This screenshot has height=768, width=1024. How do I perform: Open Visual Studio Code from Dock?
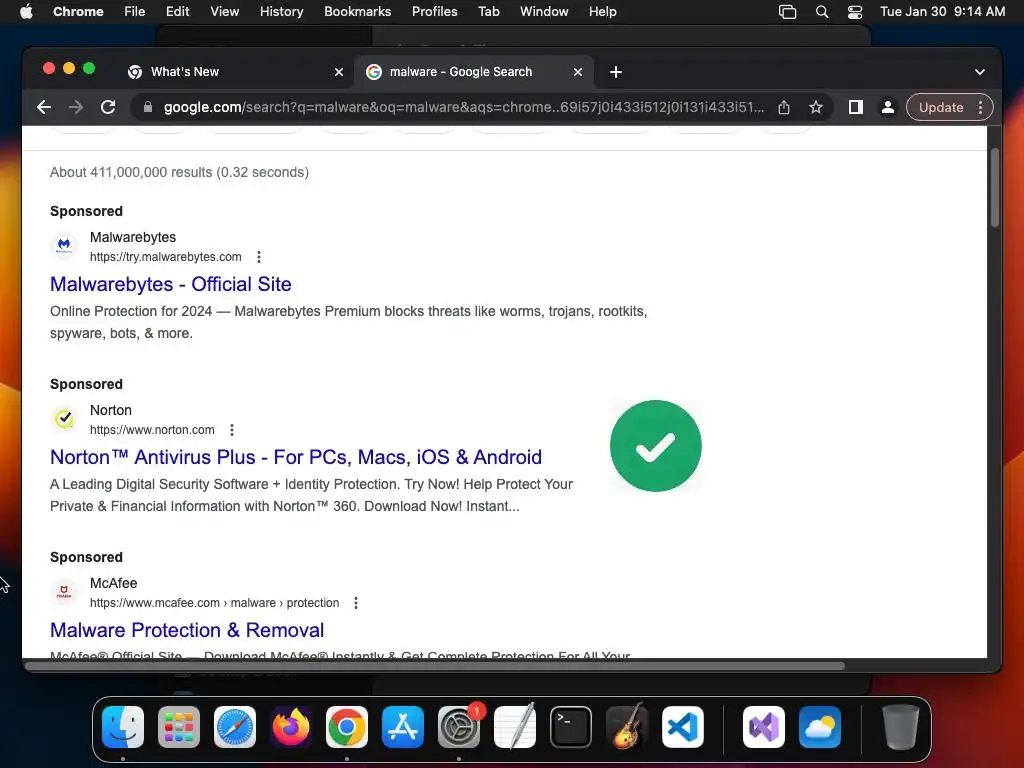tap(683, 727)
